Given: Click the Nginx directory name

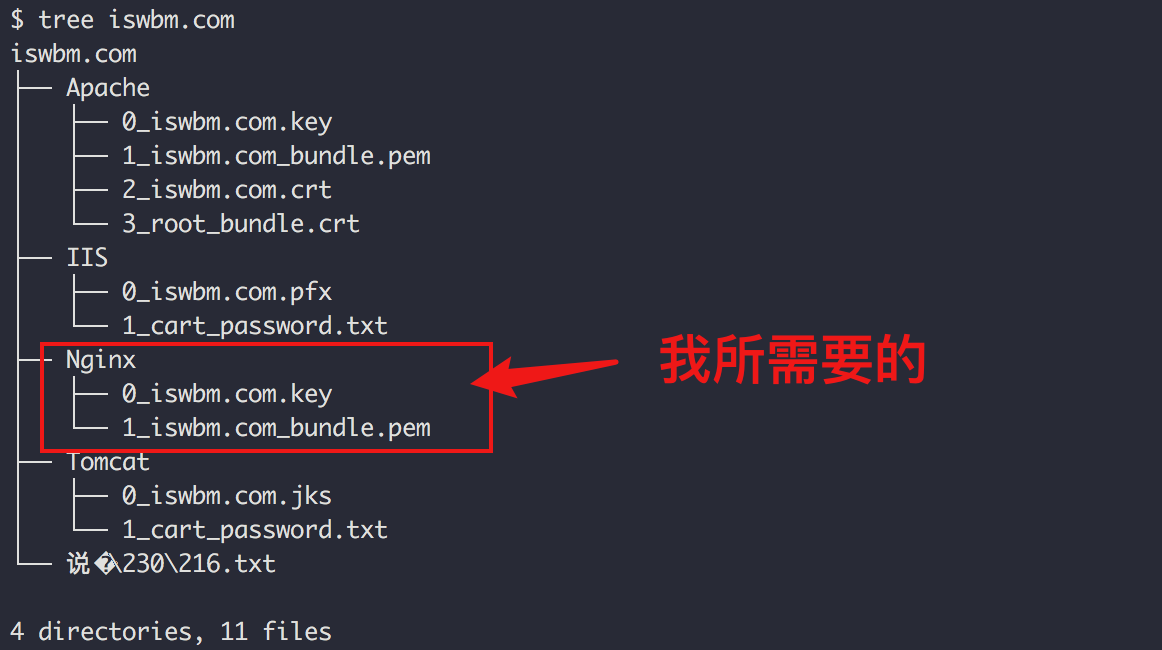Looking at the screenshot, I should tap(101, 360).
